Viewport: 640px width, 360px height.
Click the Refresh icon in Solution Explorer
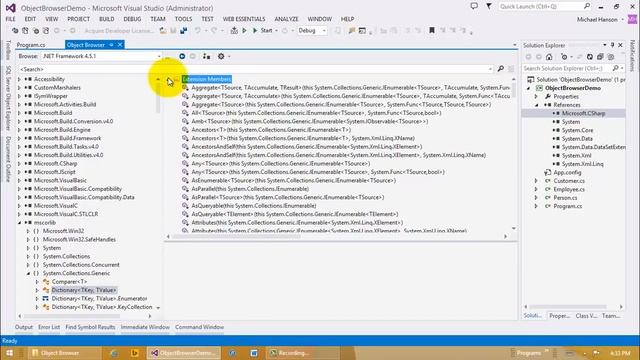pos(589,57)
